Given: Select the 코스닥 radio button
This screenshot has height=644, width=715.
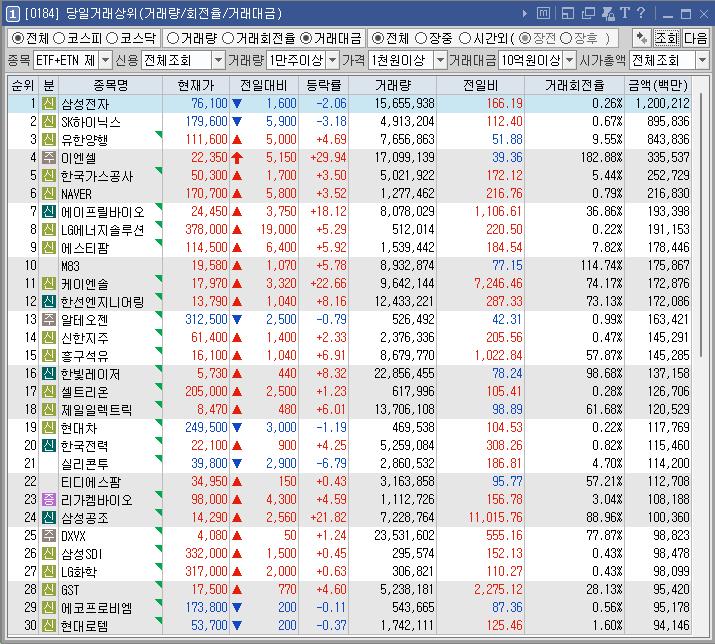Looking at the screenshot, I should [x=112, y=38].
